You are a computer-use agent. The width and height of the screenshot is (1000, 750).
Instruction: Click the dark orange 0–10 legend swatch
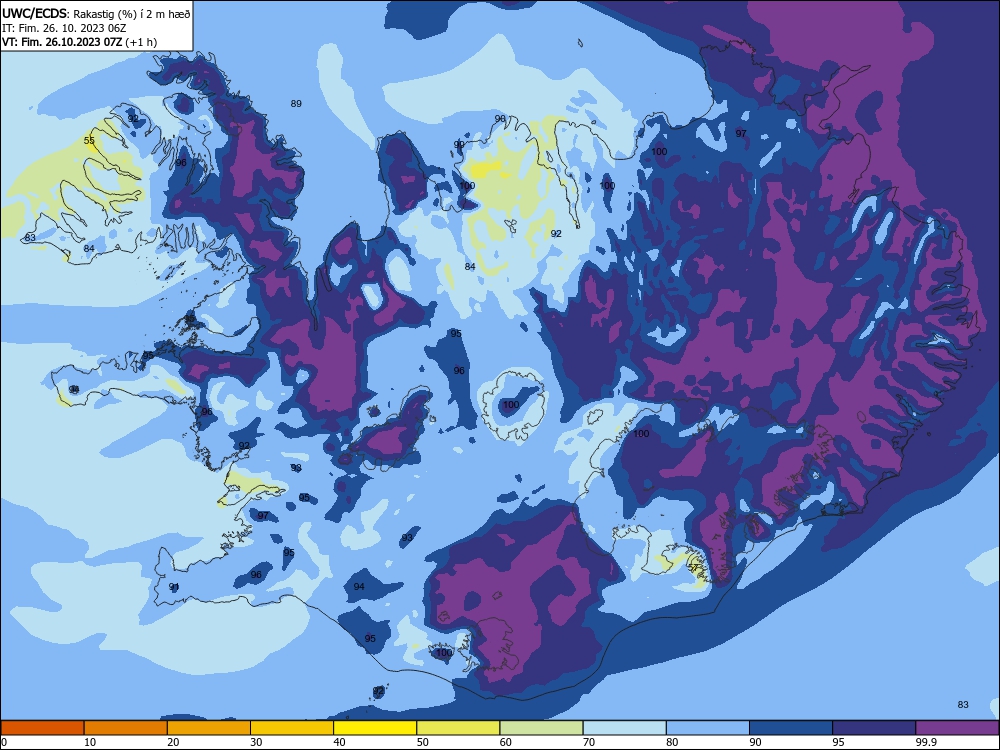click(x=42, y=728)
